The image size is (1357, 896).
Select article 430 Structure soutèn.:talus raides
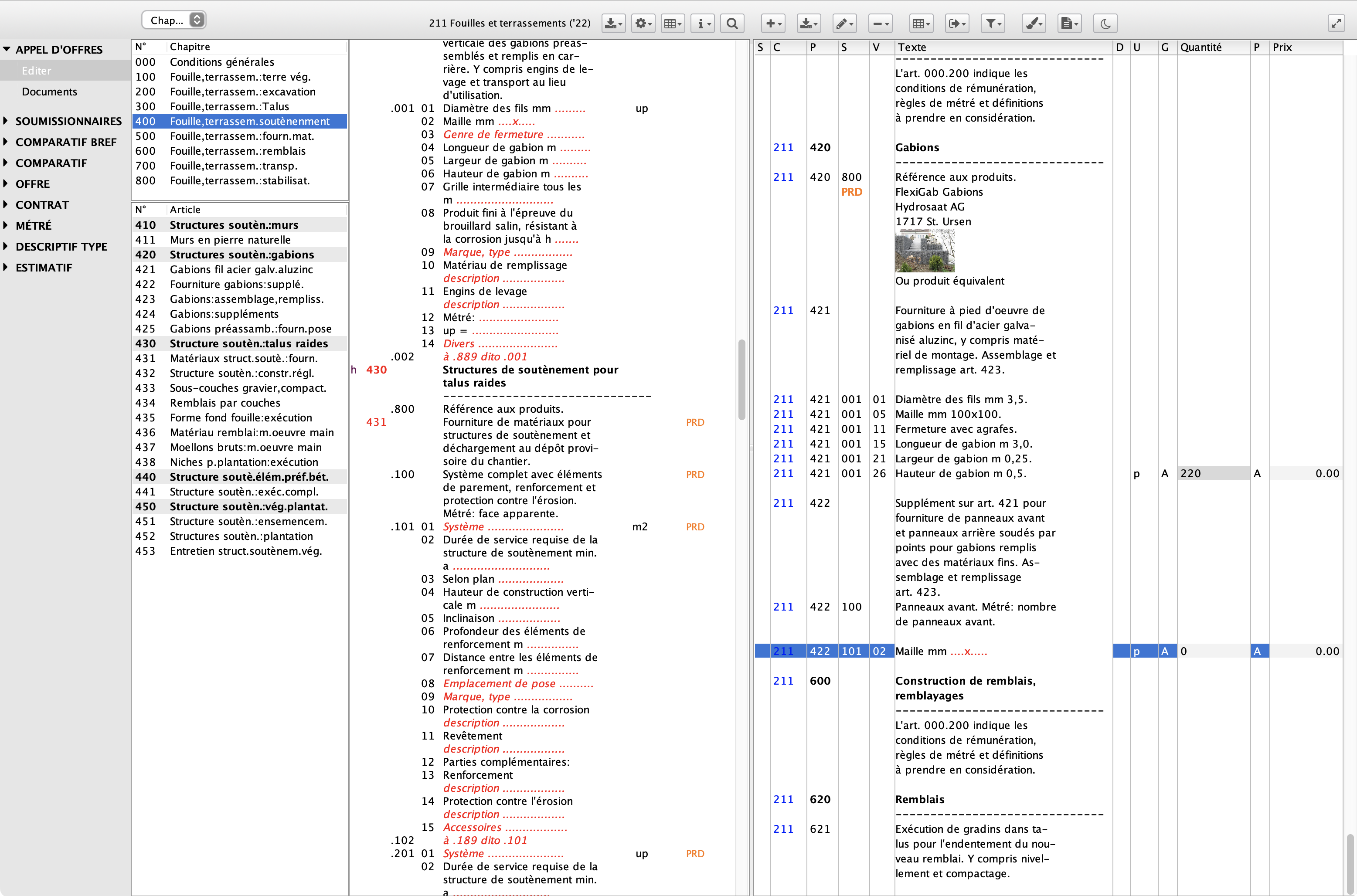tap(239, 343)
